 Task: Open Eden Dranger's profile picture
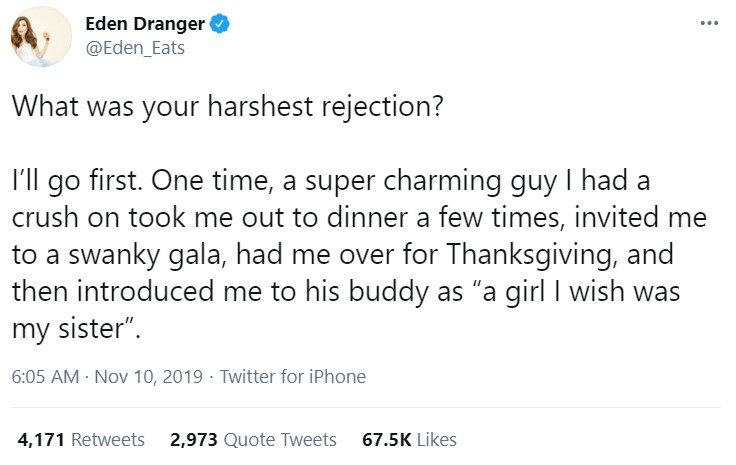coord(41,37)
